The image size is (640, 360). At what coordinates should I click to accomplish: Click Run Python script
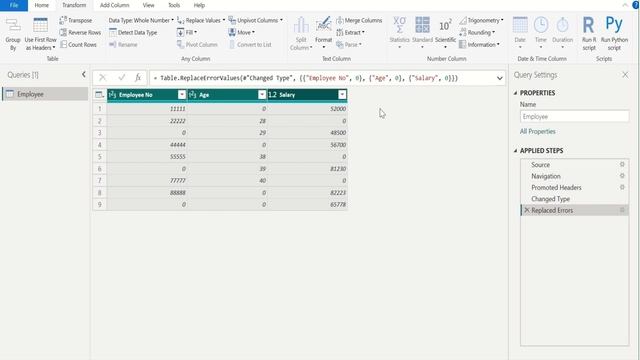614,34
